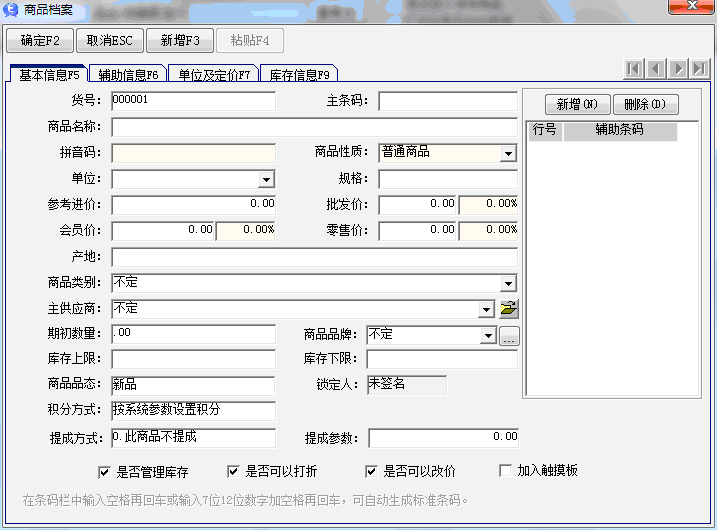This screenshot has width=717, height=530.
Task: Go to the previous record arrow
Action: coord(656,69)
